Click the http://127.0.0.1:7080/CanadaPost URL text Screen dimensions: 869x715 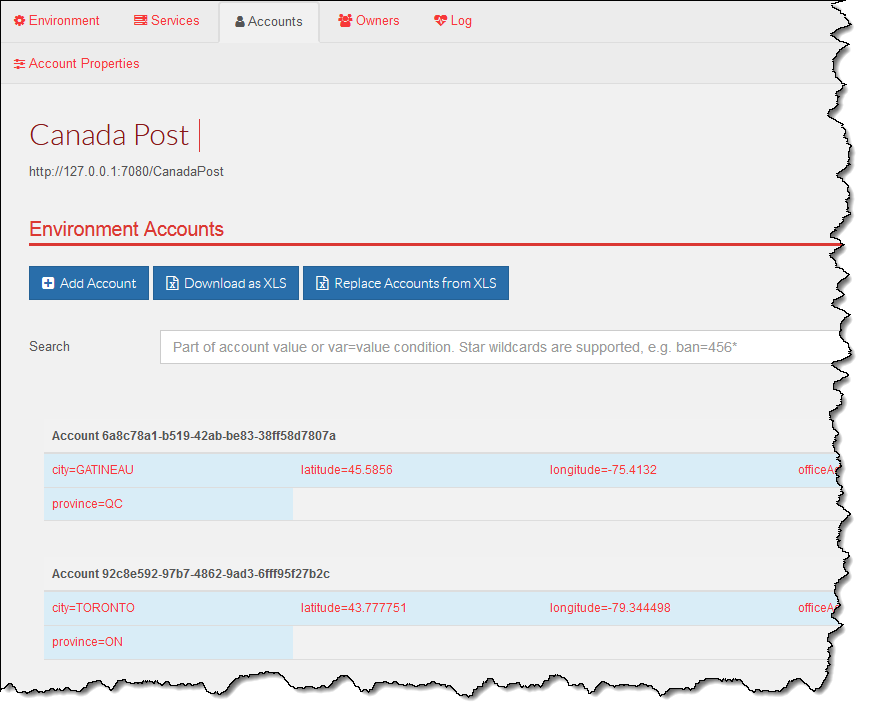[126, 172]
